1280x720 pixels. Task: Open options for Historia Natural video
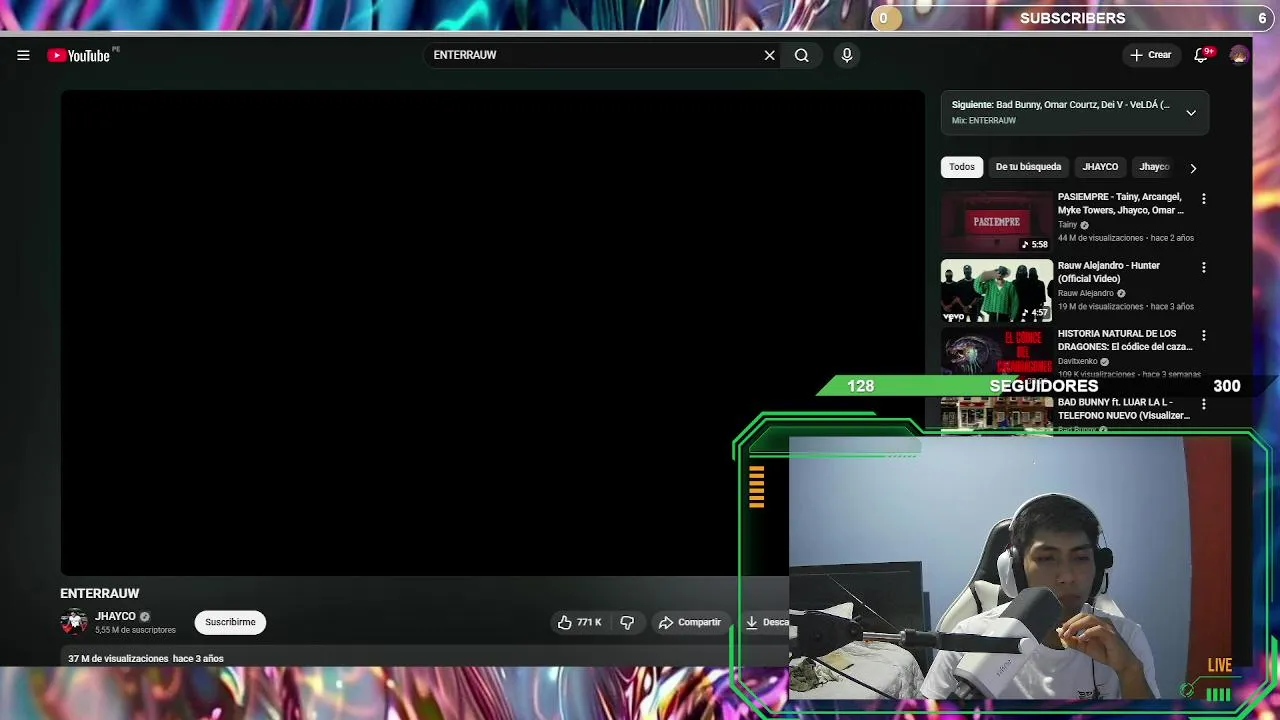tap(1203, 336)
